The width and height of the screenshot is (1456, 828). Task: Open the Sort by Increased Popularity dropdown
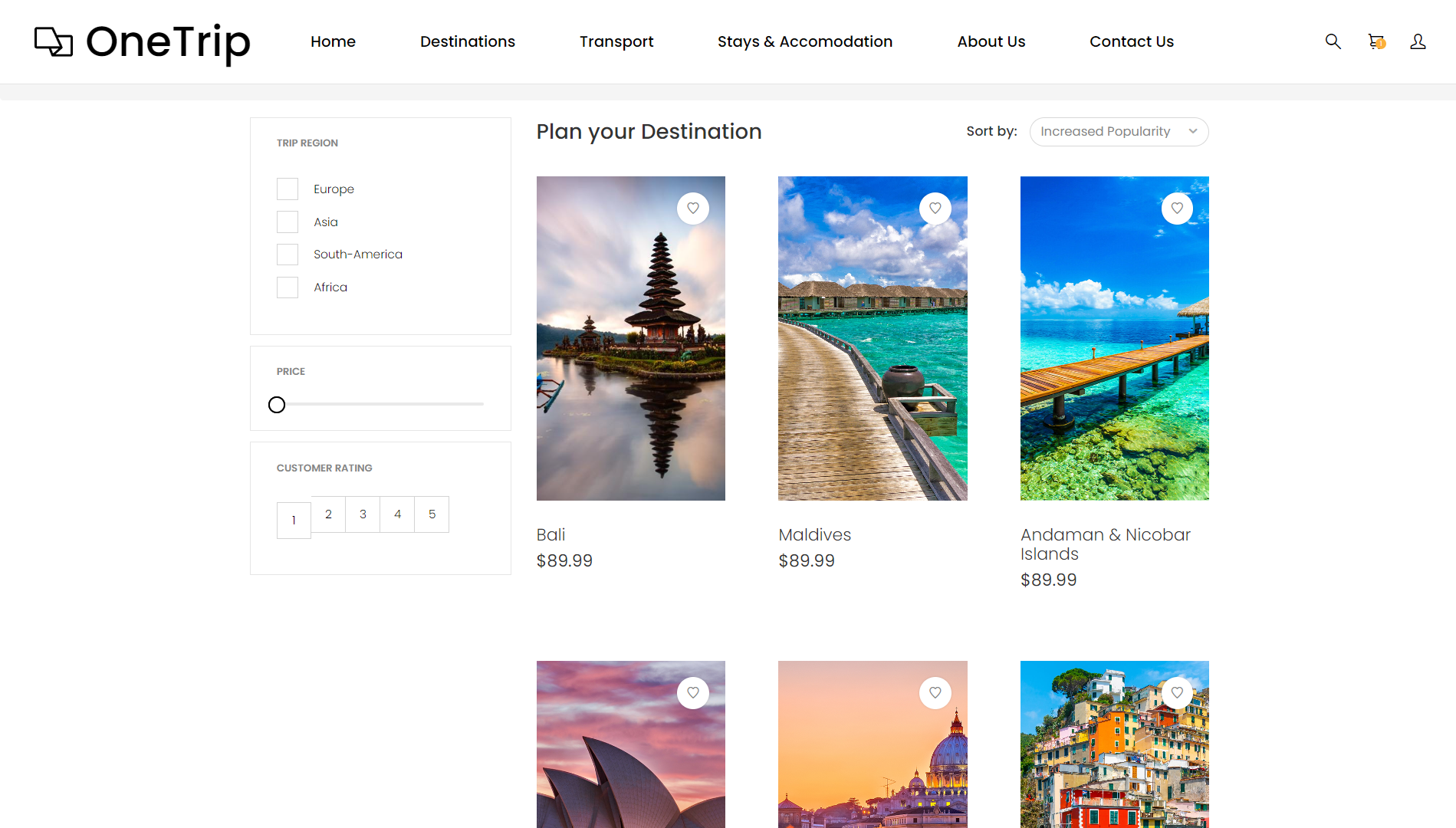click(x=1119, y=131)
